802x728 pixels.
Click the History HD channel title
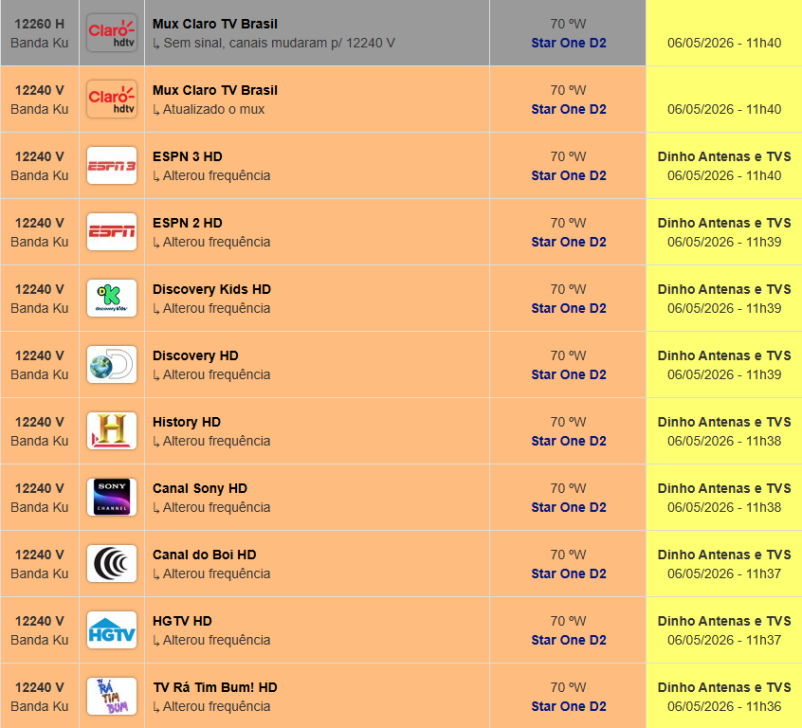point(187,422)
